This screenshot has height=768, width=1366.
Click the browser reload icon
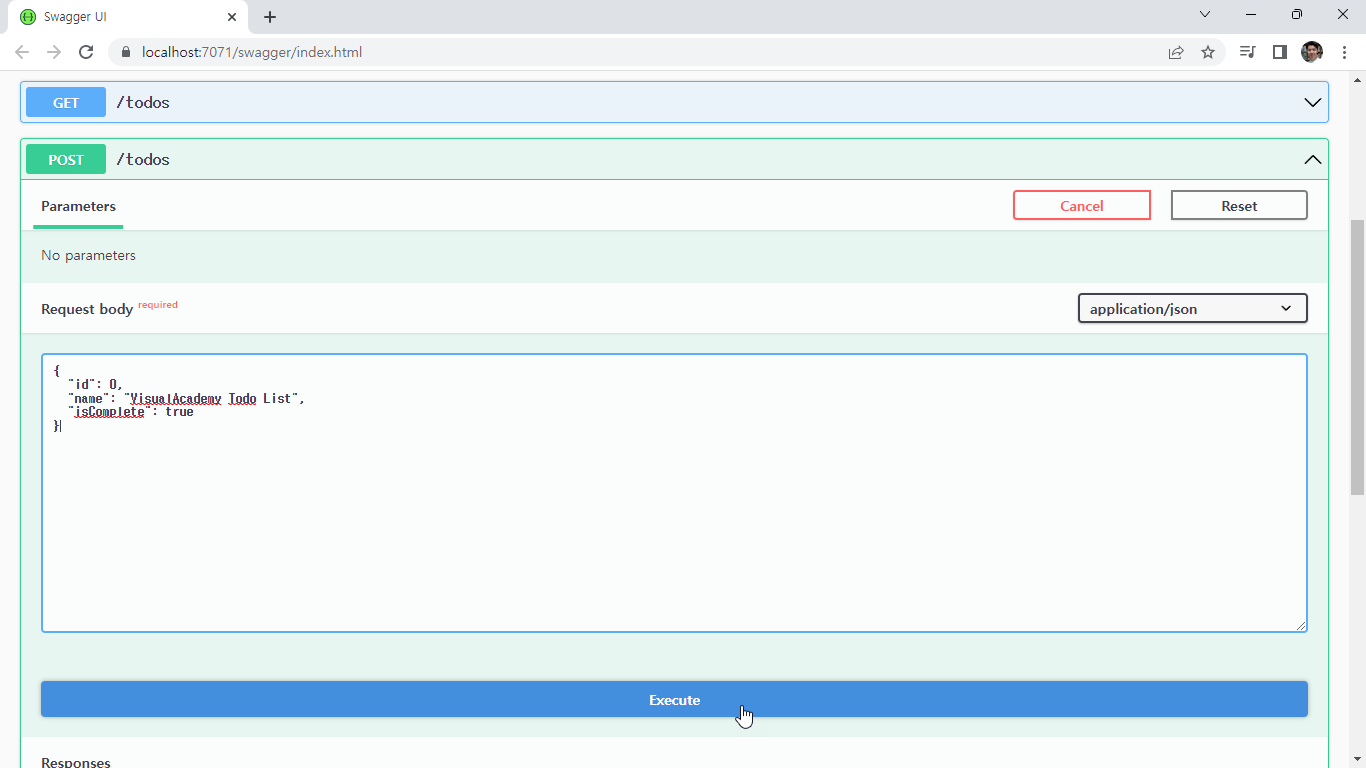pyautogui.click(x=85, y=52)
